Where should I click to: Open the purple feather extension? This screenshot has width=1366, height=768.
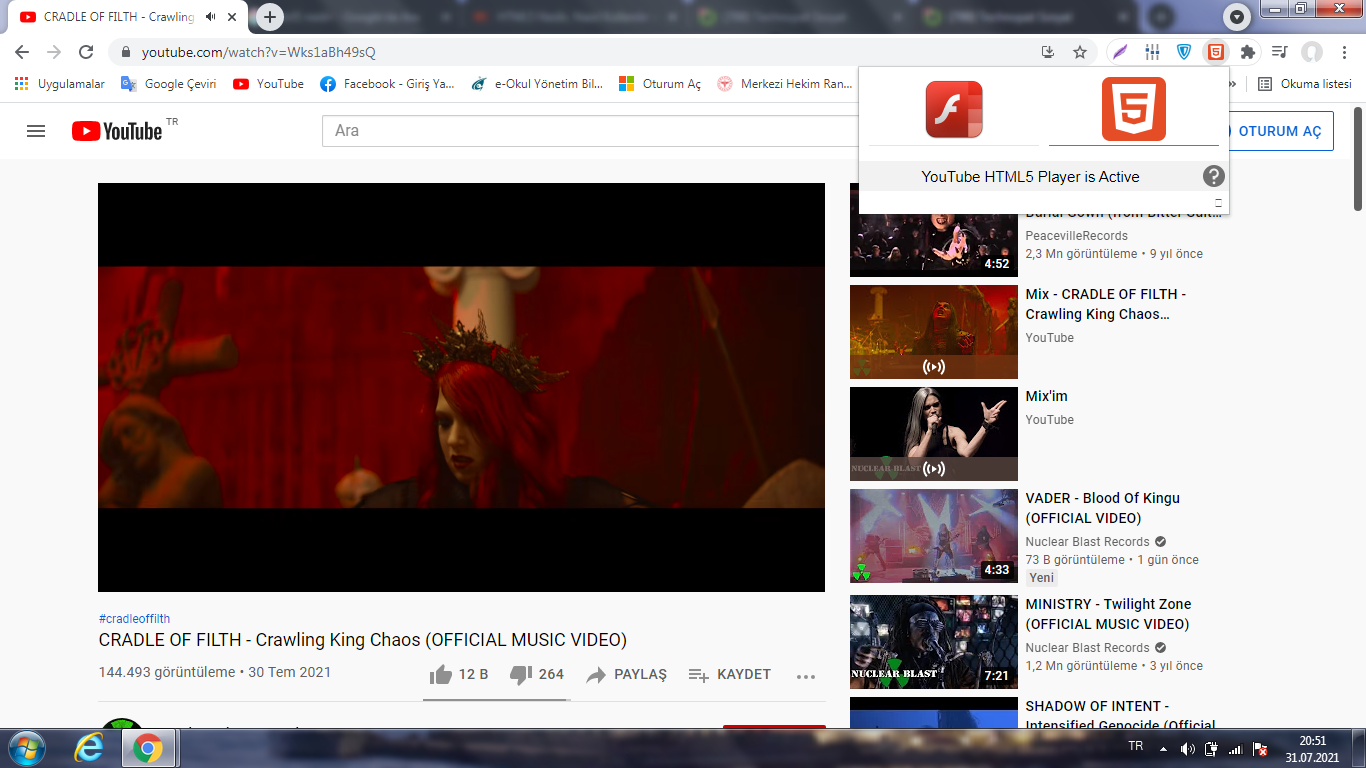click(1122, 52)
